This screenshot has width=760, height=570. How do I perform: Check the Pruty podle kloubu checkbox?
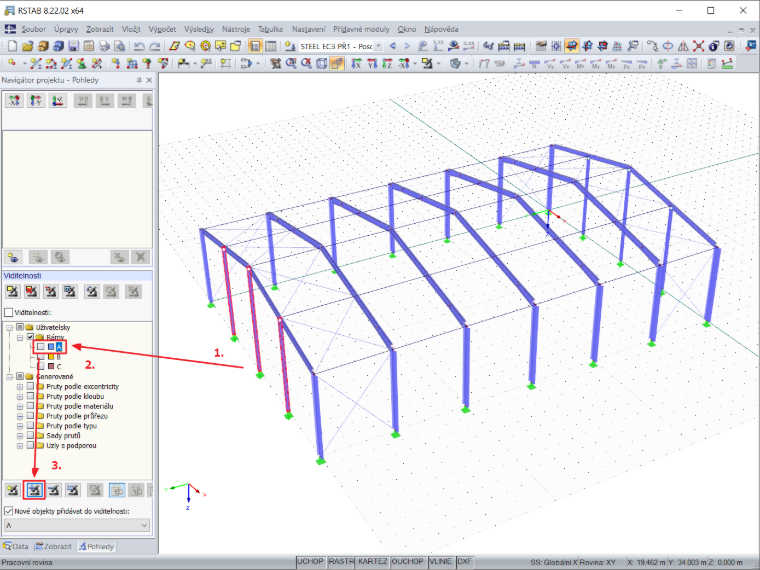(x=30, y=396)
